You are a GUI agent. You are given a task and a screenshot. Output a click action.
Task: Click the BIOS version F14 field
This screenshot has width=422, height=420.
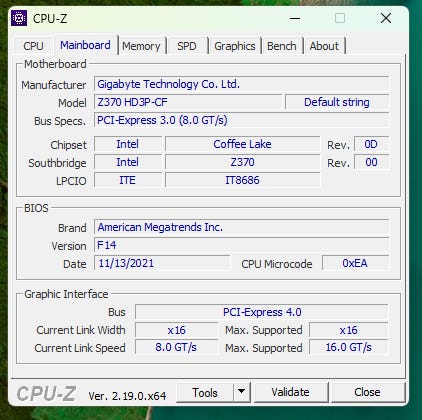(241, 245)
